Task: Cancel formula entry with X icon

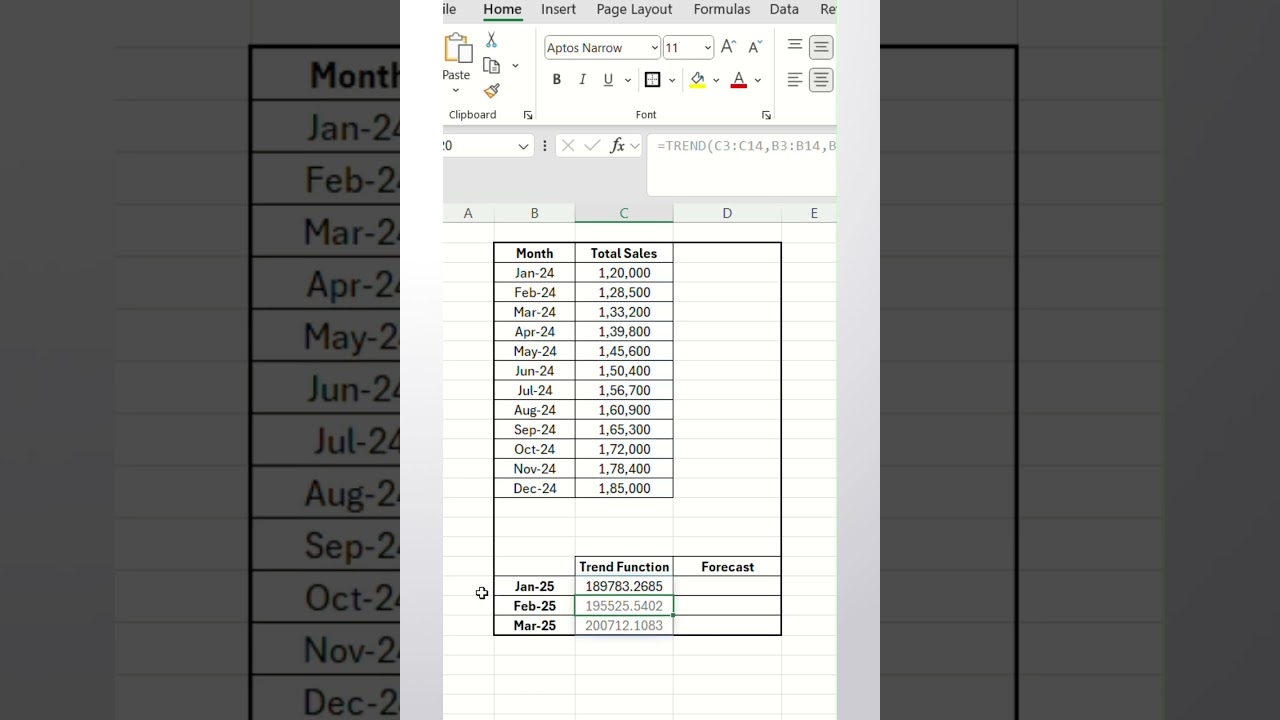Action: 568,146
